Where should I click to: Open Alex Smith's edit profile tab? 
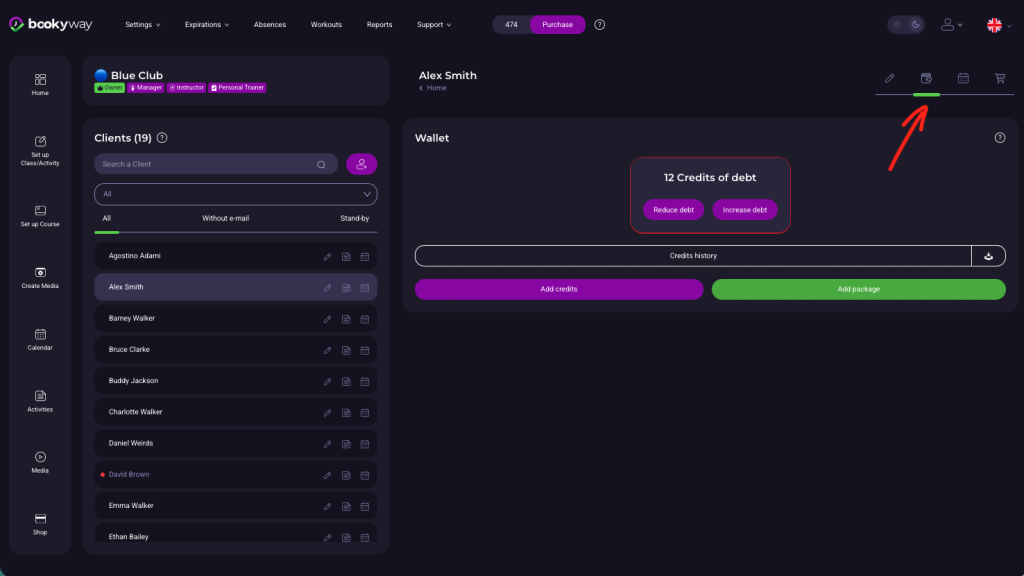[x=889, y=78]
